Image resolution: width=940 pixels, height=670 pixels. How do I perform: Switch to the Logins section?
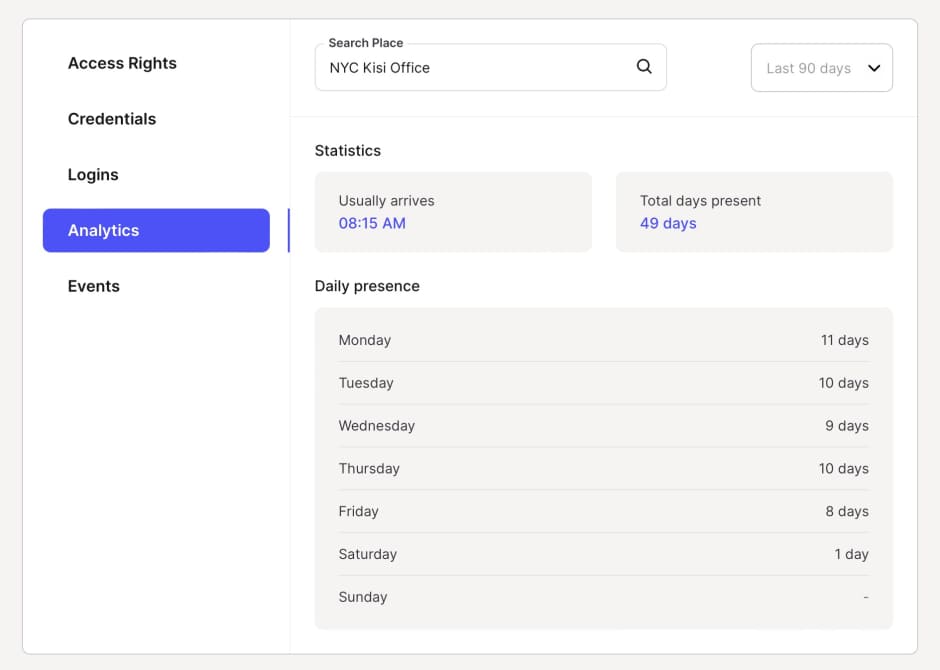click(93, 174)
